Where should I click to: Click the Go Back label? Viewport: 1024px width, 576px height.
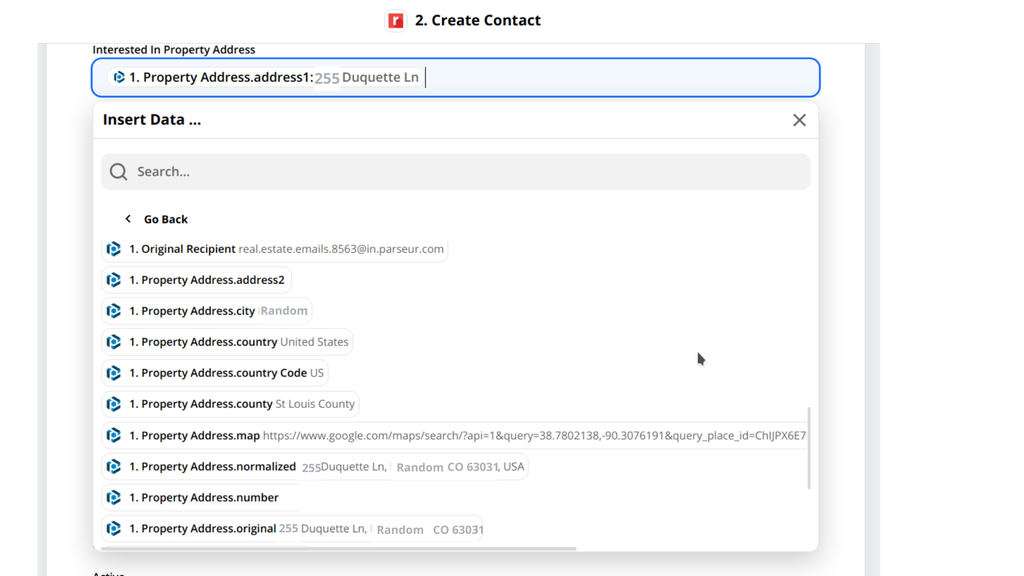coord(164,218)
